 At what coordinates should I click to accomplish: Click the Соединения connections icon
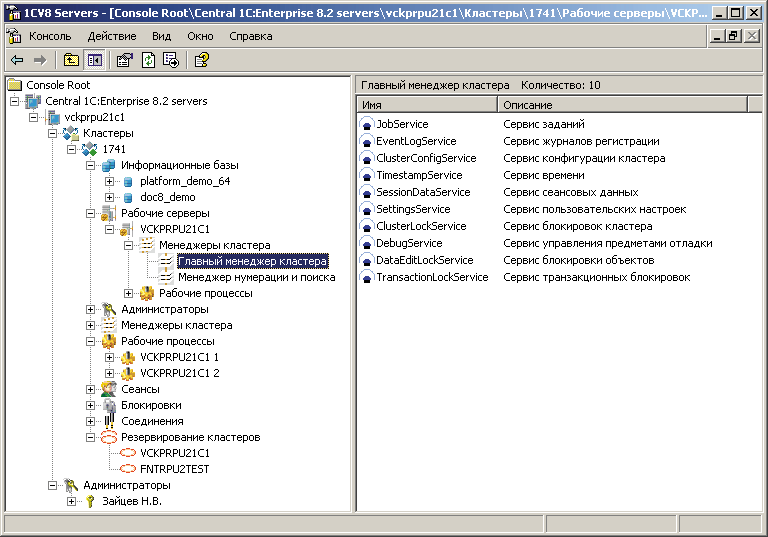point(109,421)
